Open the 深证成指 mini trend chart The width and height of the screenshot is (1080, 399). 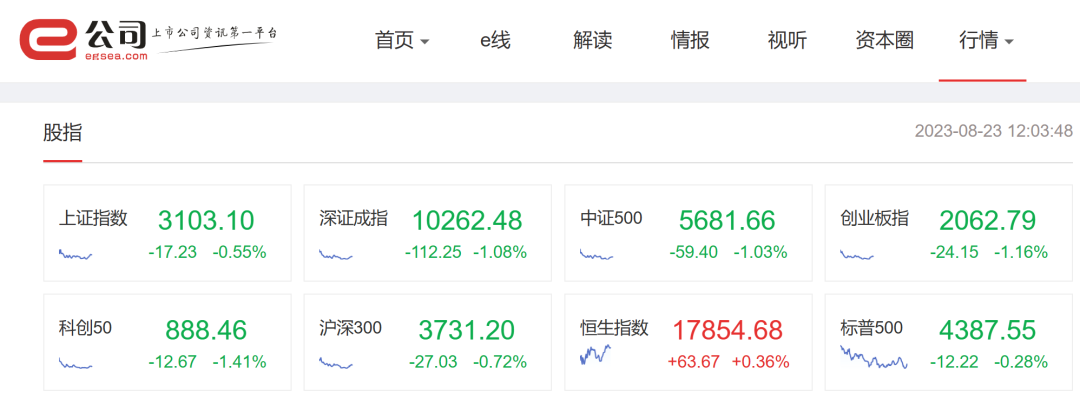tap(335, 255)
